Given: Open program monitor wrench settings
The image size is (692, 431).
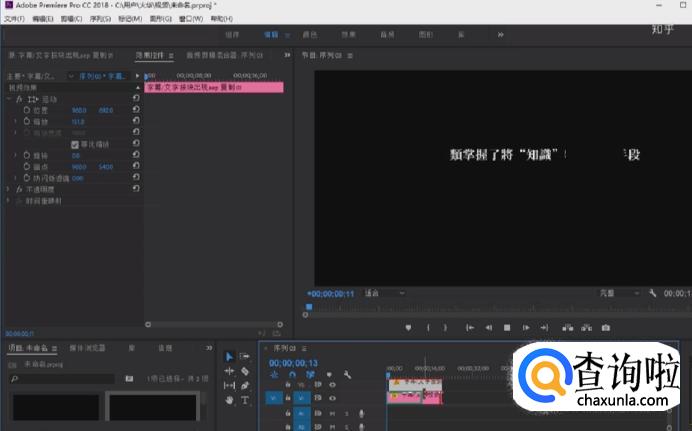Looking at the screenshot, I should pos(652,294).
